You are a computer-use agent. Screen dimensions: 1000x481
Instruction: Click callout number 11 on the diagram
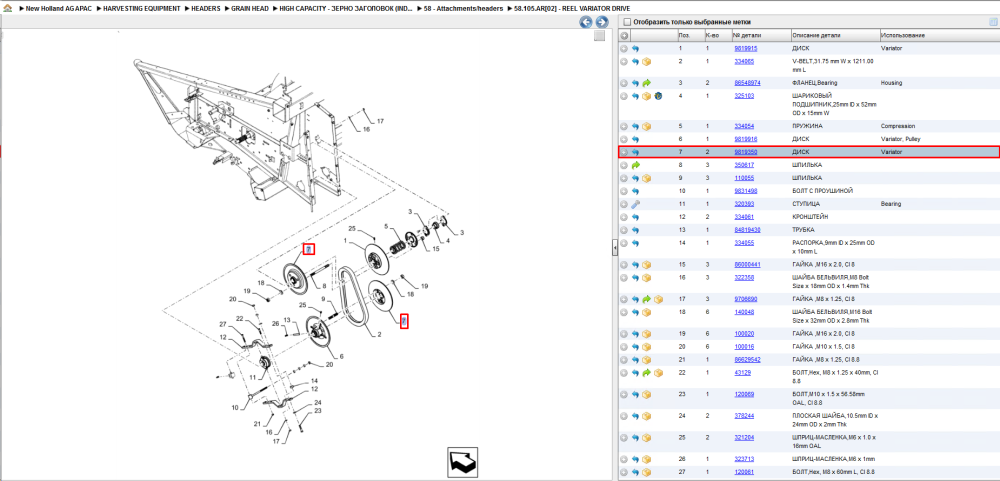253,378
